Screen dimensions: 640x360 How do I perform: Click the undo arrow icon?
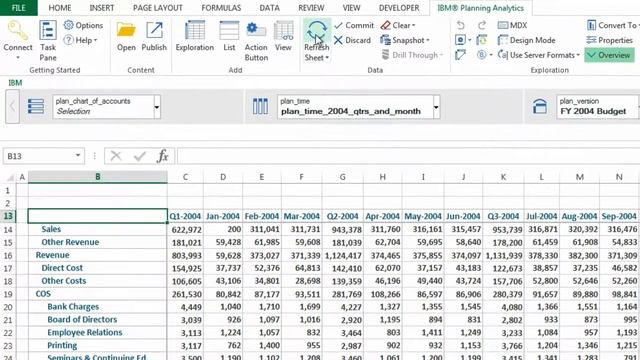[x=460, y=25]
